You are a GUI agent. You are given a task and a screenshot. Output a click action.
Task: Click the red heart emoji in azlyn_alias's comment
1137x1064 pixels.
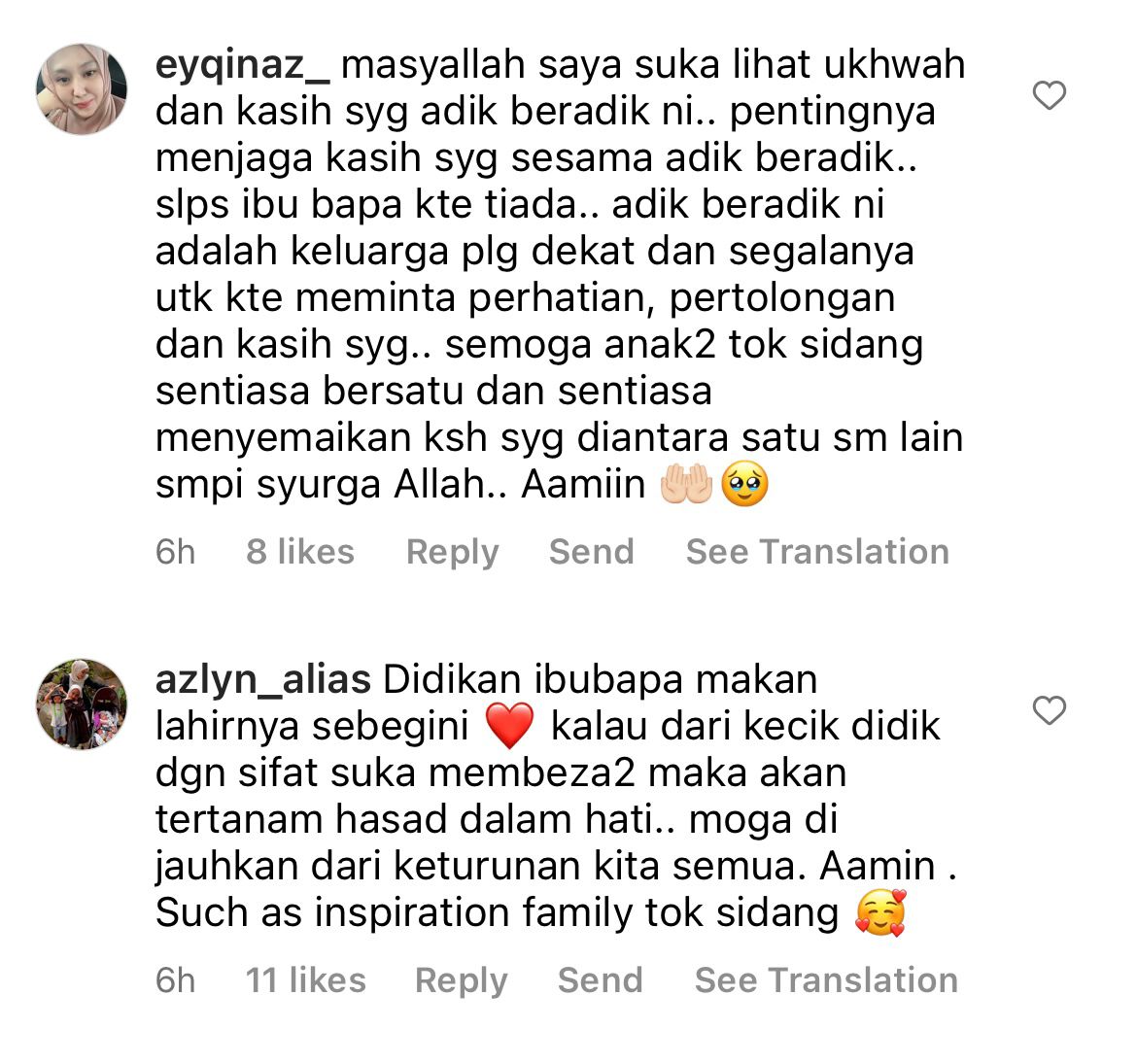point(510,726)
